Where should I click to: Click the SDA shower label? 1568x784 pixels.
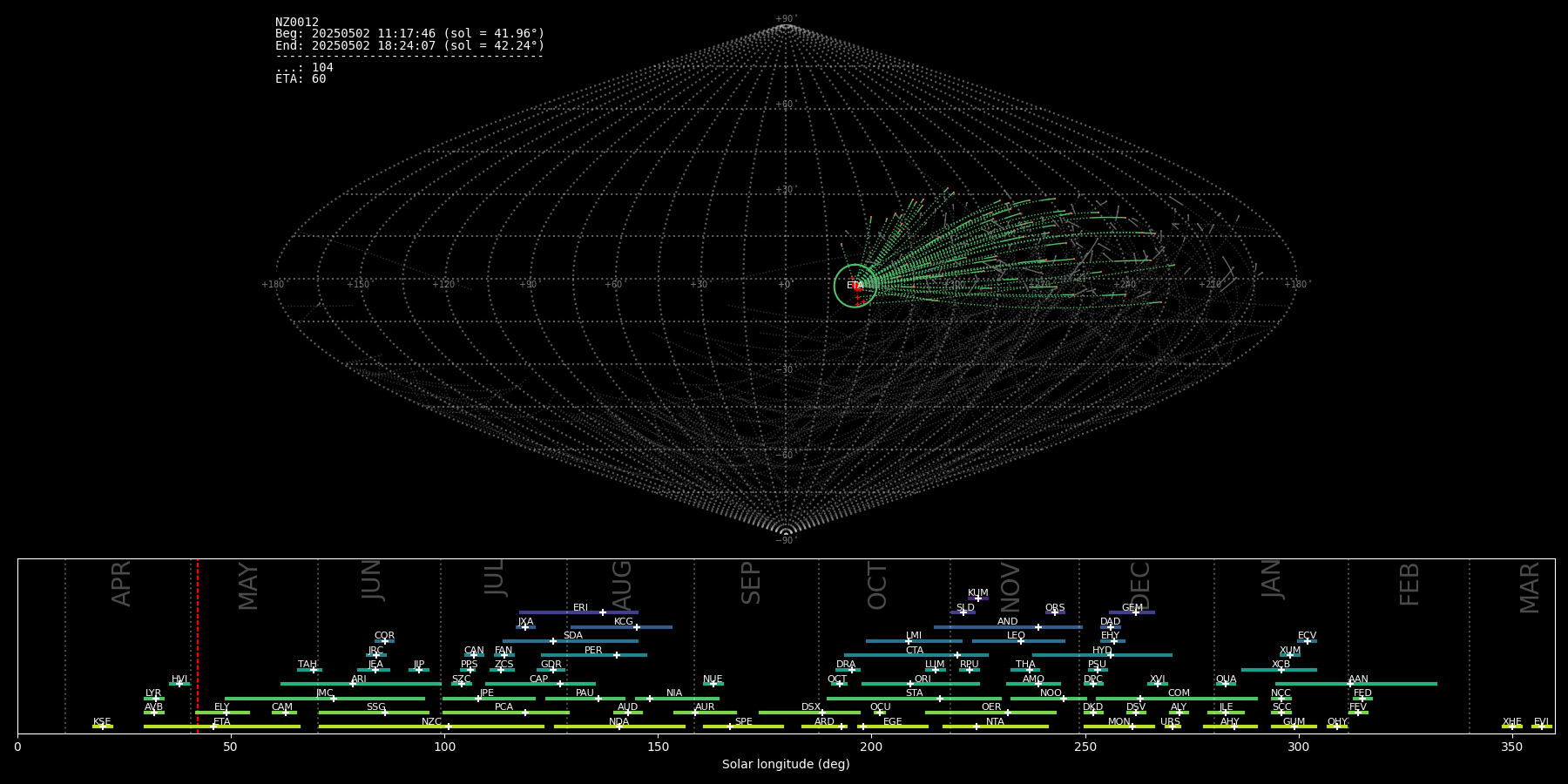[573, 636]
